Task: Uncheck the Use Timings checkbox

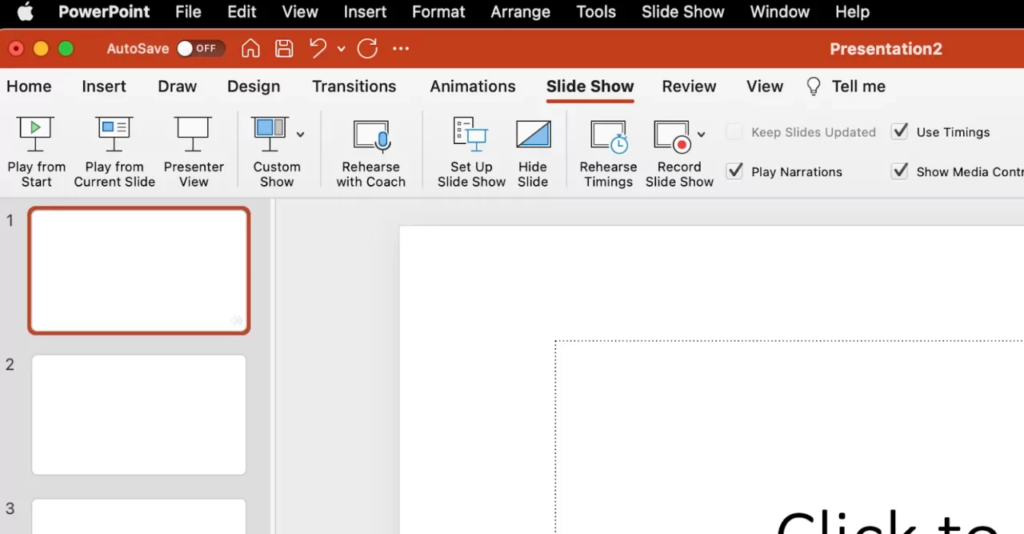Action: point(899,131)
